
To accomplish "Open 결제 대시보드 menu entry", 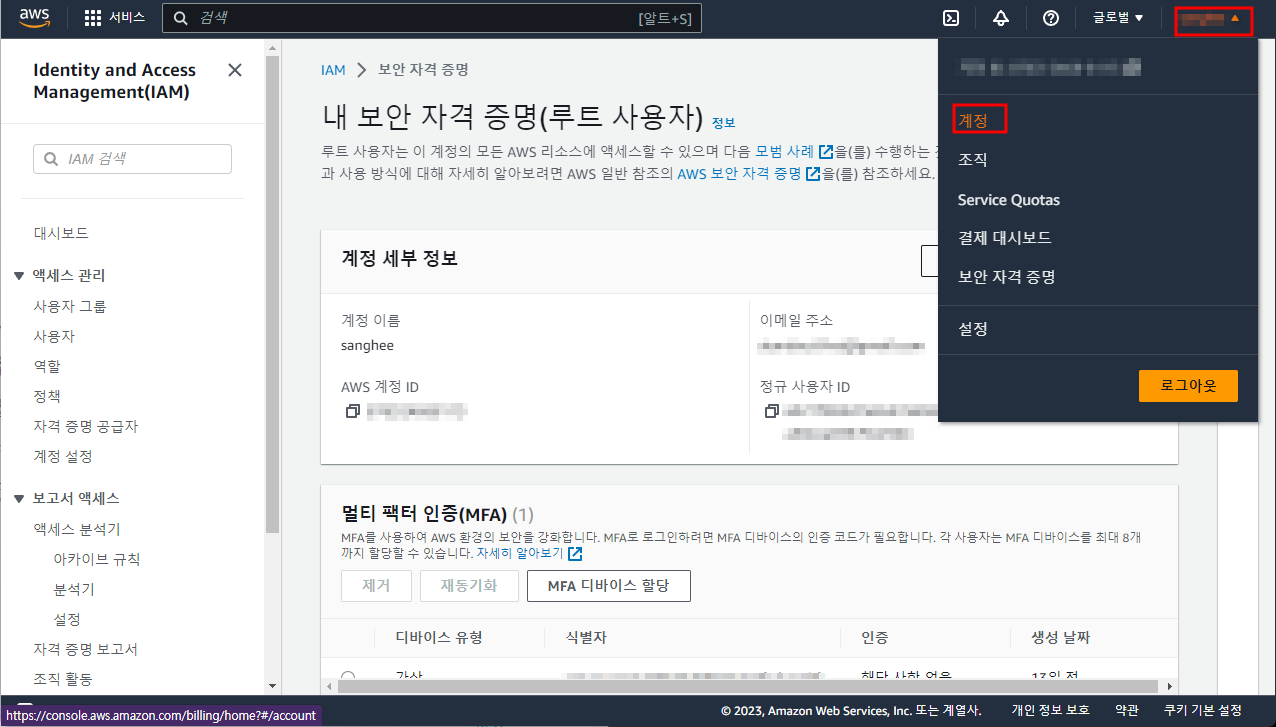I will click(1005, 238).
